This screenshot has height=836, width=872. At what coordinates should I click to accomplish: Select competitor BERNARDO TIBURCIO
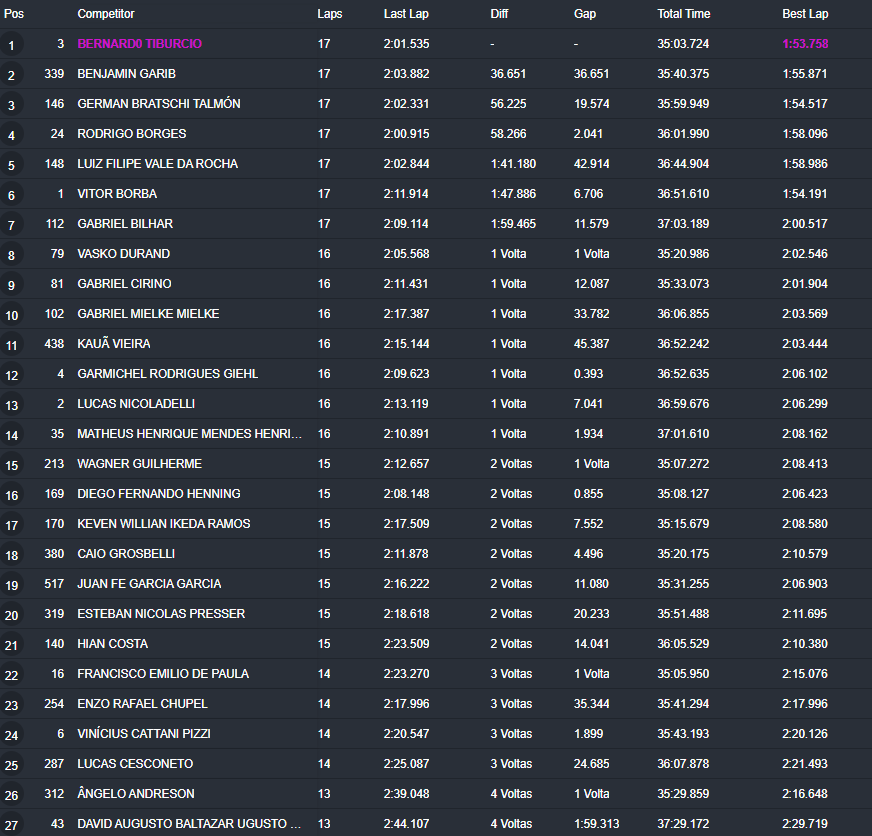click(x=140, y=44)
